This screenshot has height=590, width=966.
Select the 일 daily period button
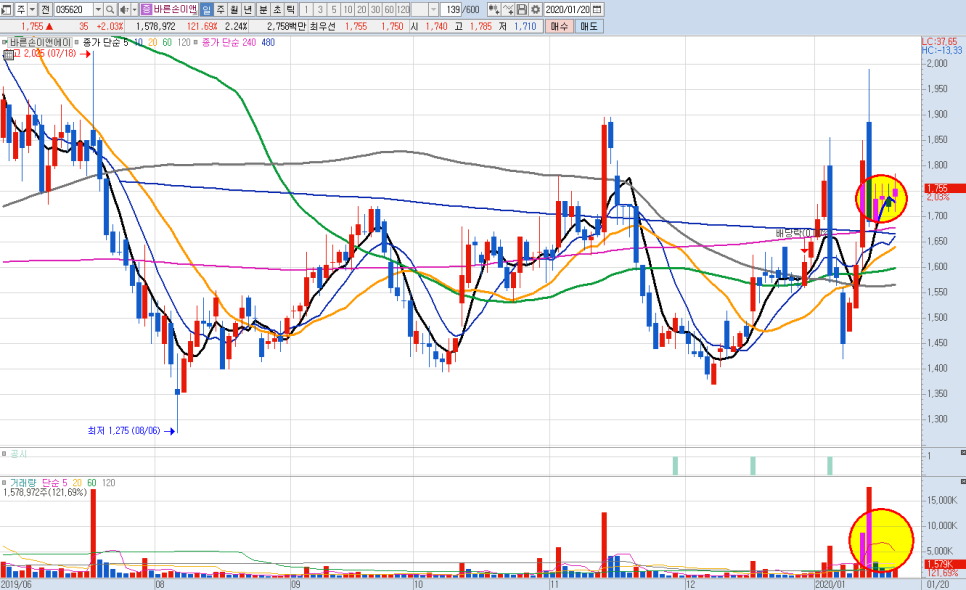(x=206, y=9)
